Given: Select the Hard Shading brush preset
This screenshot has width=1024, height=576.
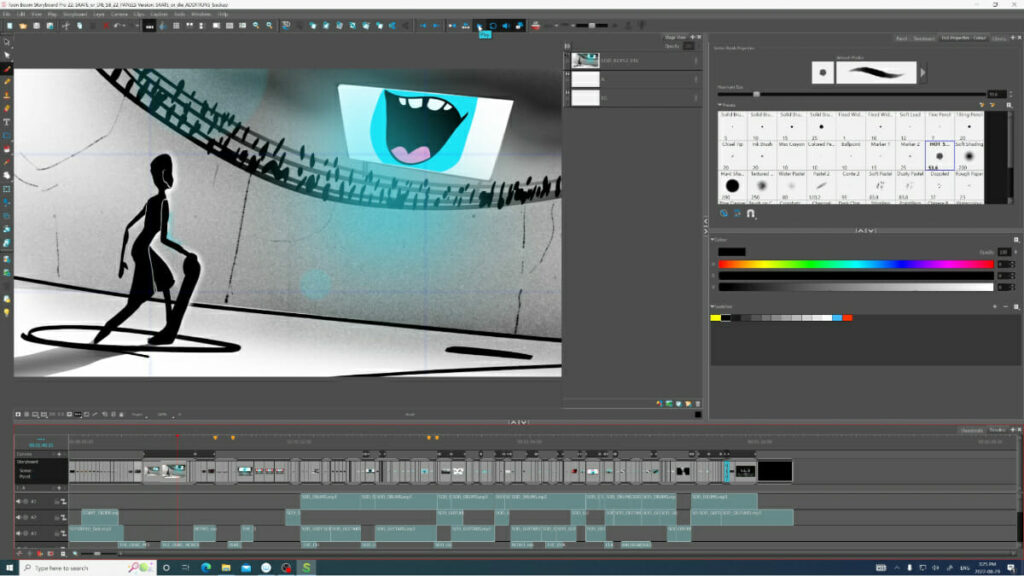Looking at the screenshot, I should click(732, 186).
